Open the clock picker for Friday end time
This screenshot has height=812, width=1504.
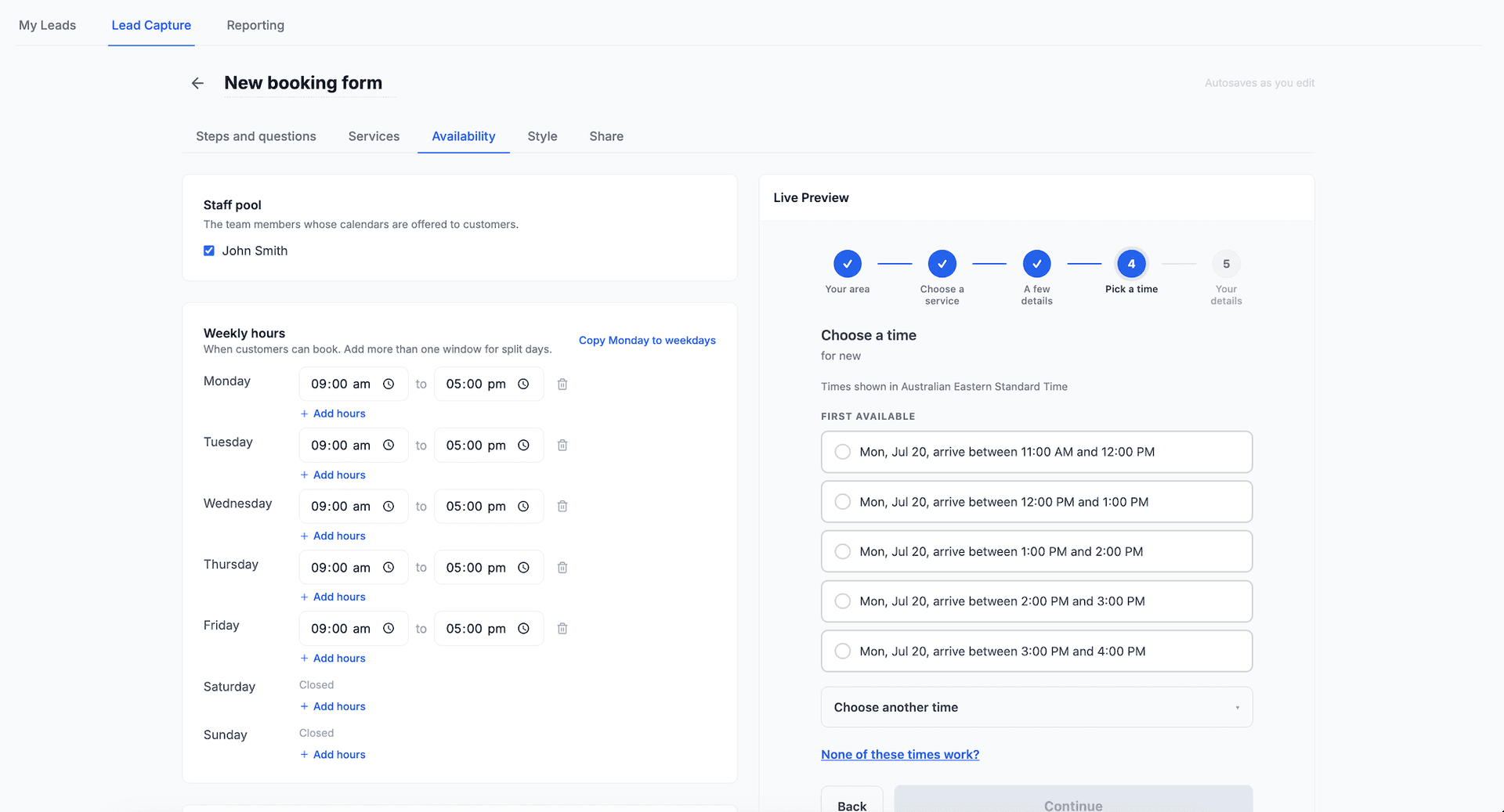click(523, 628)
